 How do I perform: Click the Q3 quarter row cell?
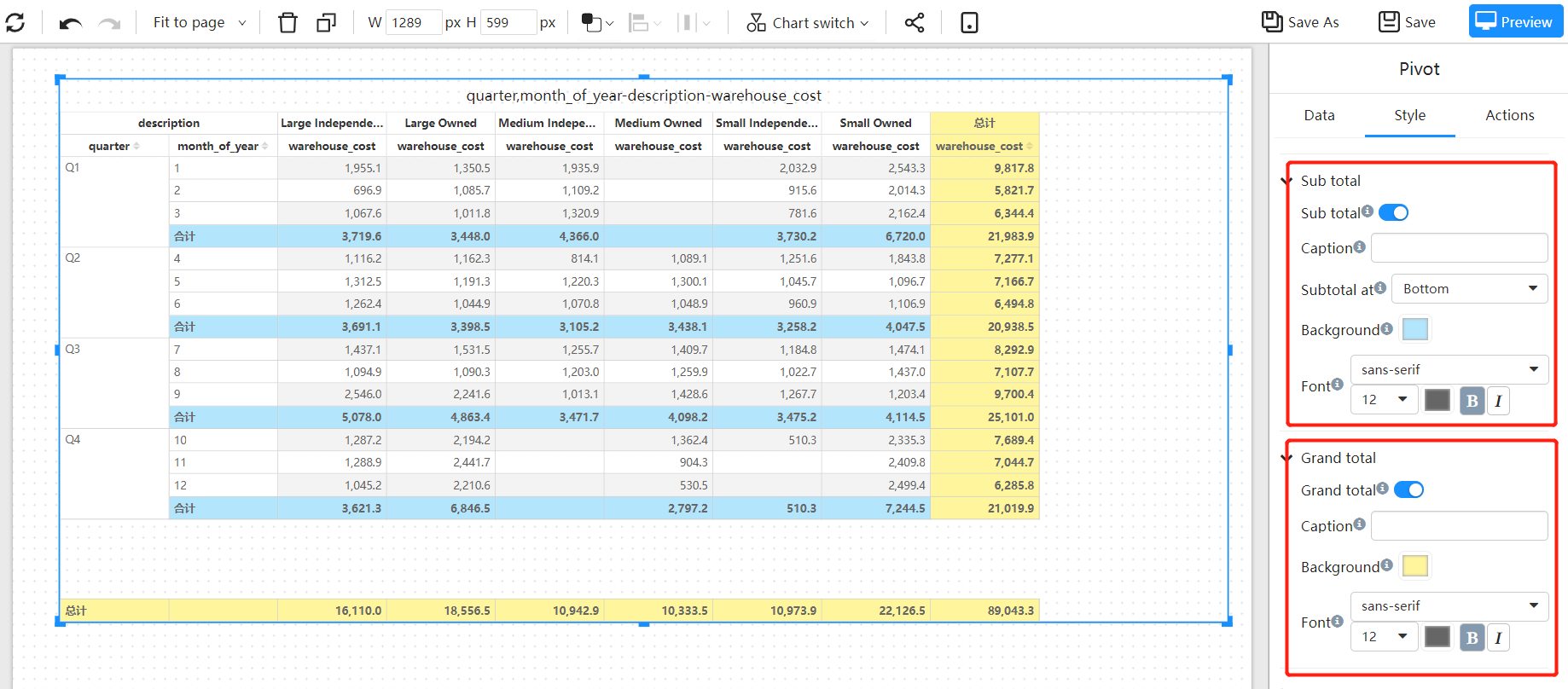click(114, 383)
